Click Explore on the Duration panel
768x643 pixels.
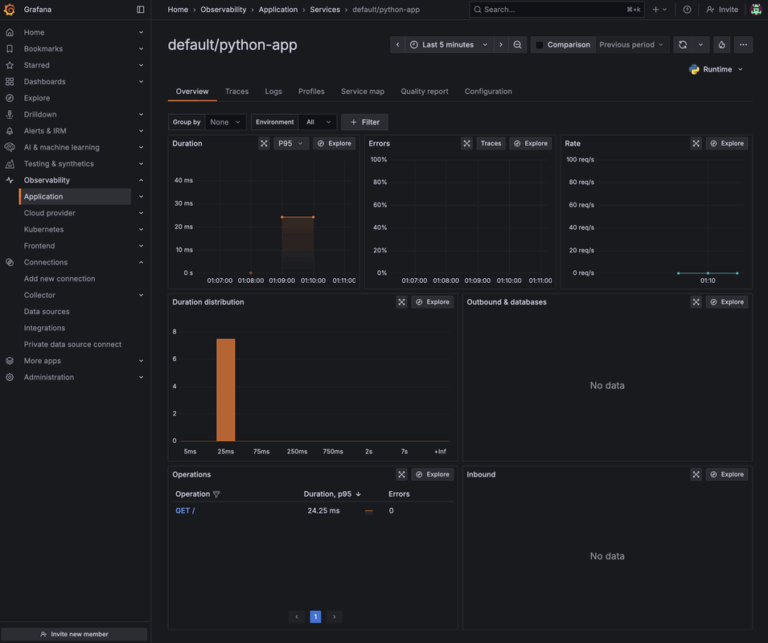pos(334,143)
